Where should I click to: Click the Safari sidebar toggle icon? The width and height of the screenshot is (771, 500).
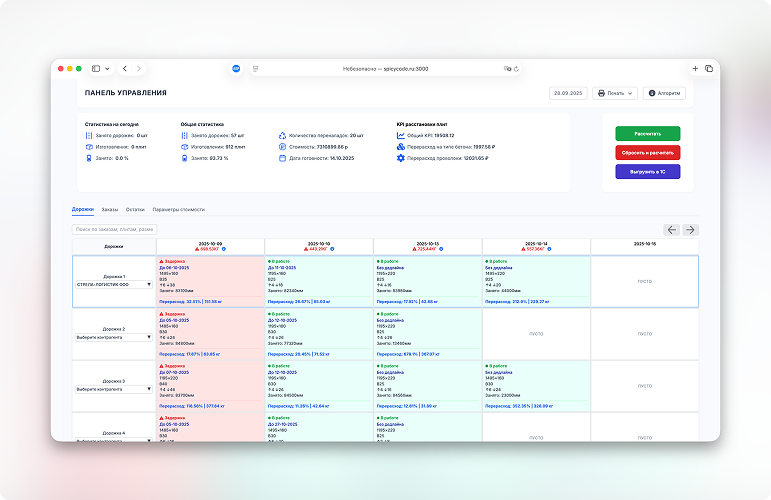tap(96, 68)
